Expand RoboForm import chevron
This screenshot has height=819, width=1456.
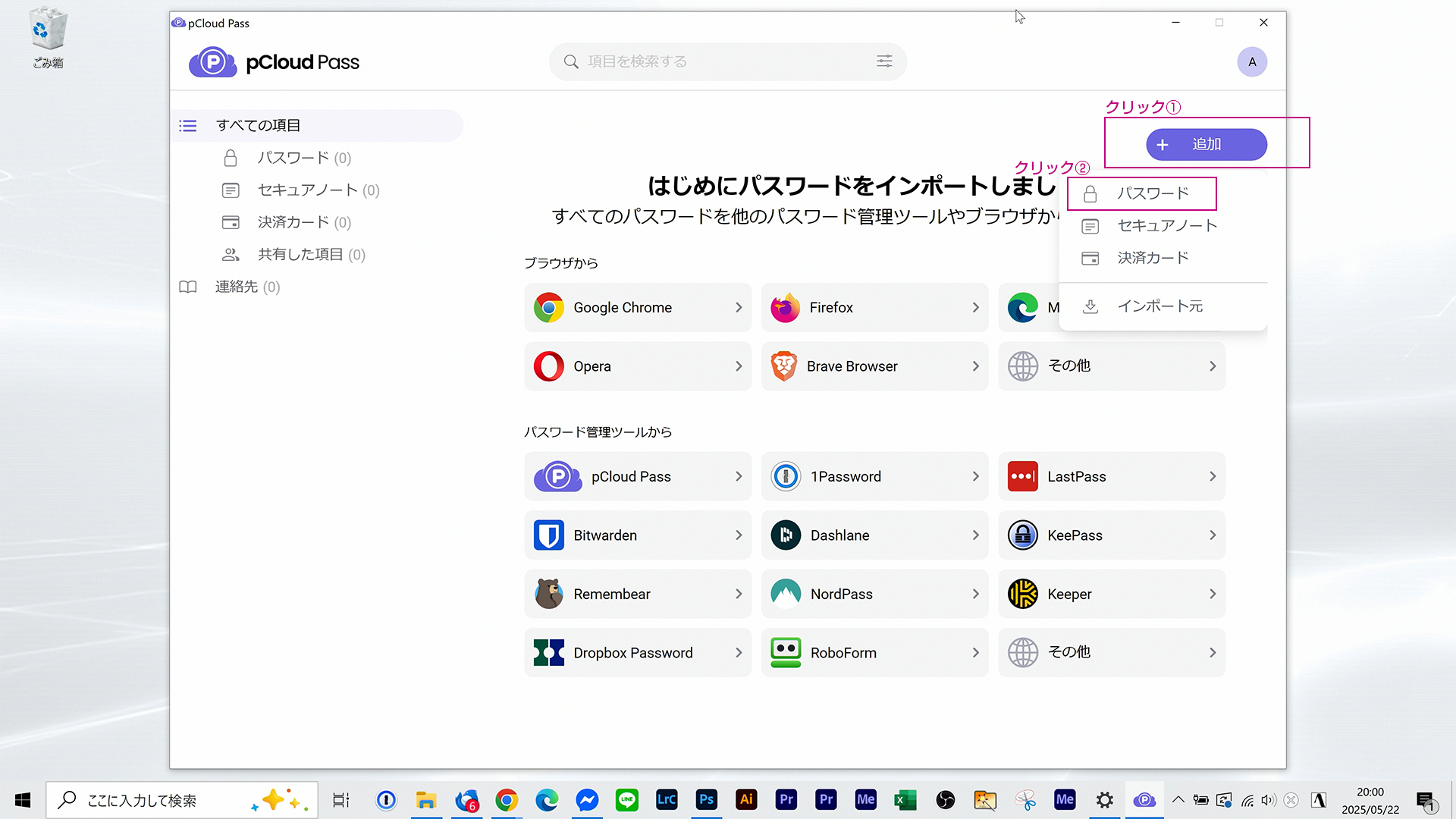[x=975, y=652]
